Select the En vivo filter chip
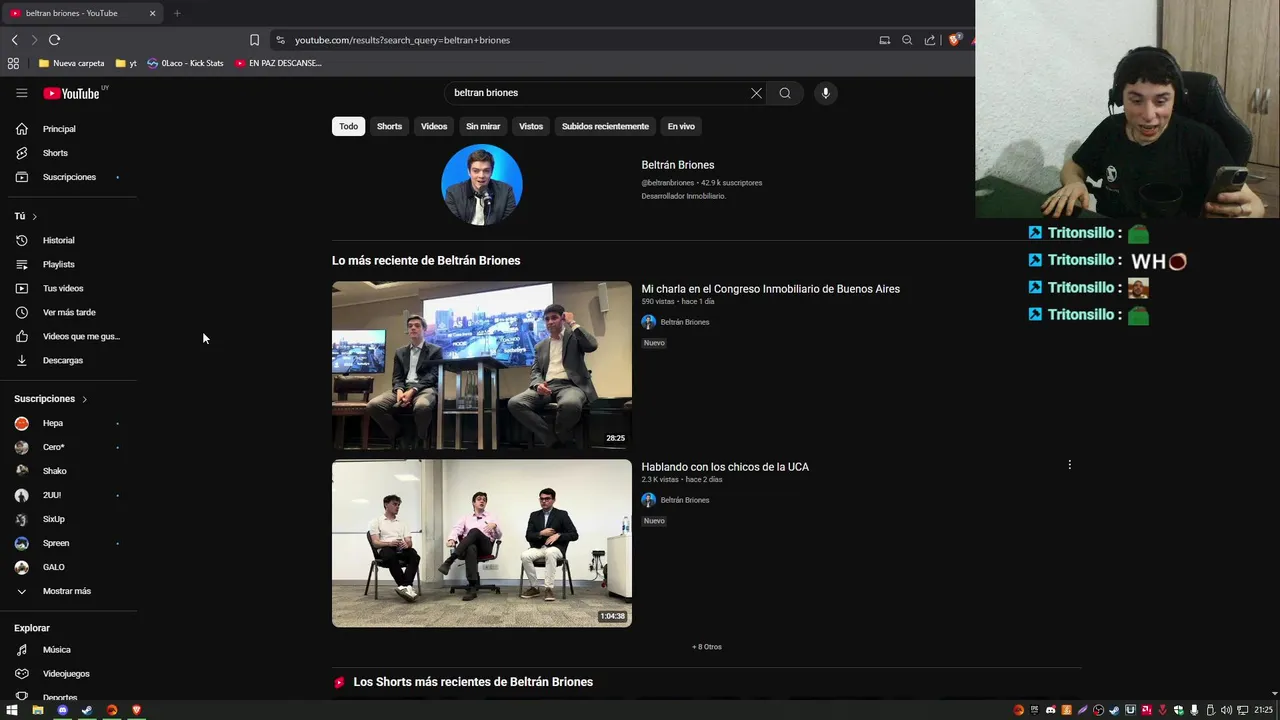Screen dimensions: 1280x720 [681, 126]
